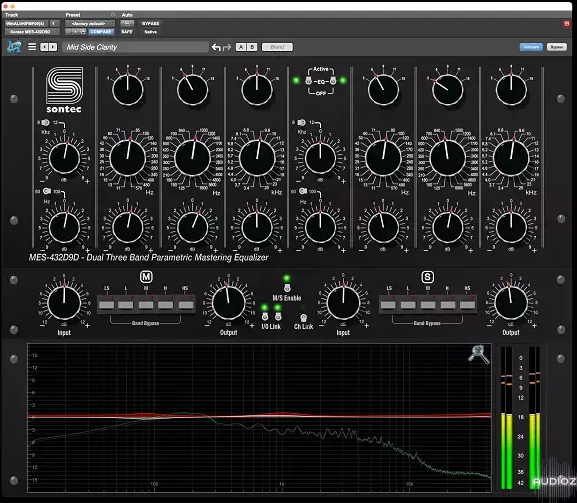Click the Mid Output gain knob
The image size is (577, 503).
tap(229, 303)
